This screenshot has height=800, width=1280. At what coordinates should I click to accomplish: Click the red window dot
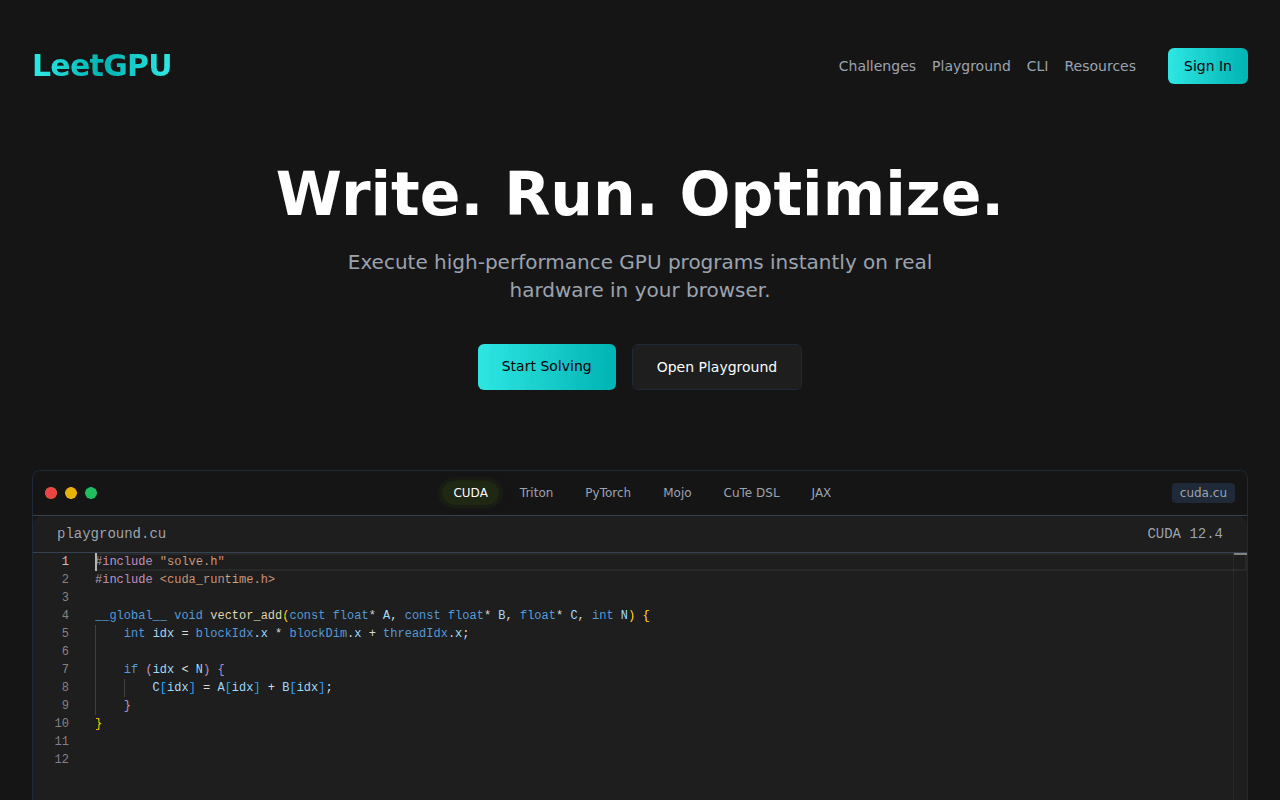[x=51, y=493]
